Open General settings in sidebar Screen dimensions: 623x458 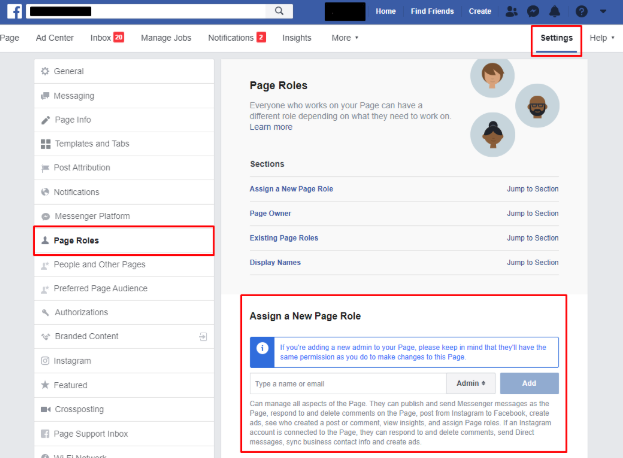(x=124, y=71)
